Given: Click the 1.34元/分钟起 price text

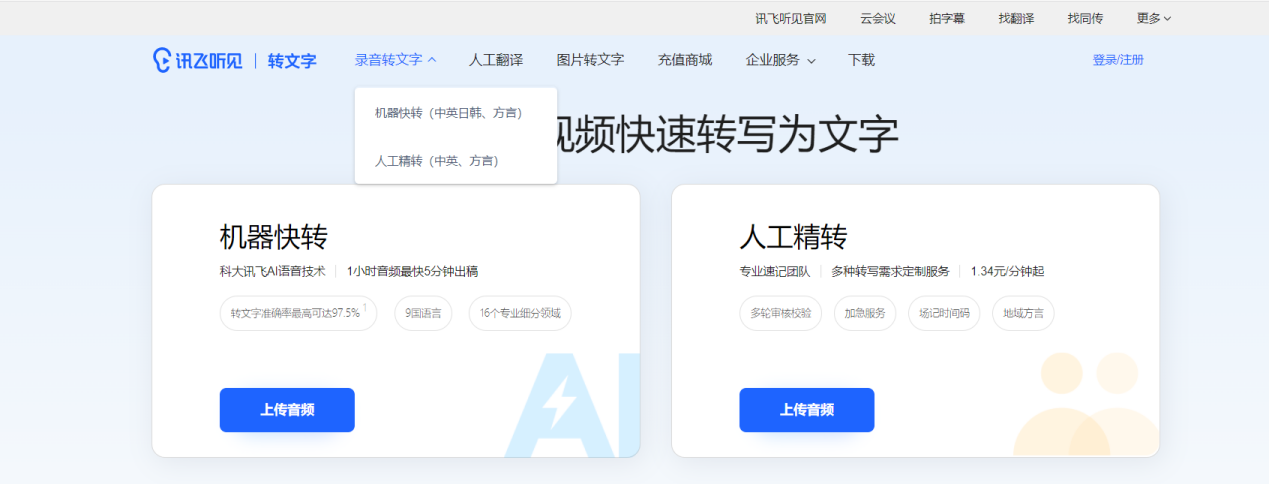Looking at the screenshot, I should 1007,271.
